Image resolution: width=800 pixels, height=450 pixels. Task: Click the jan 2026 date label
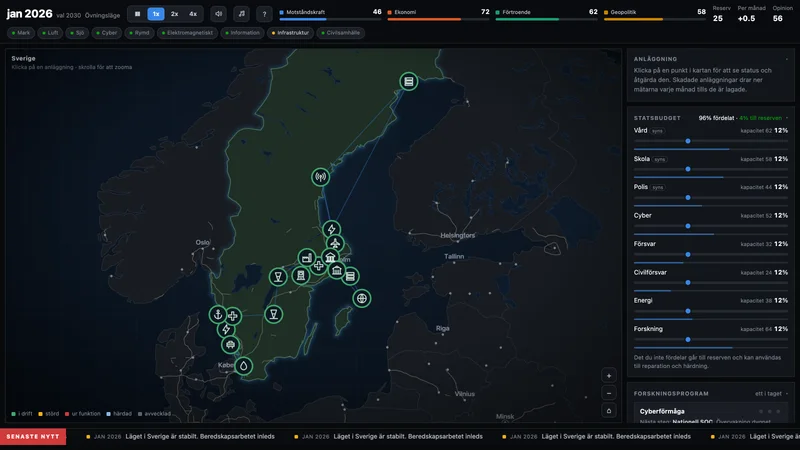click(29, 14)
